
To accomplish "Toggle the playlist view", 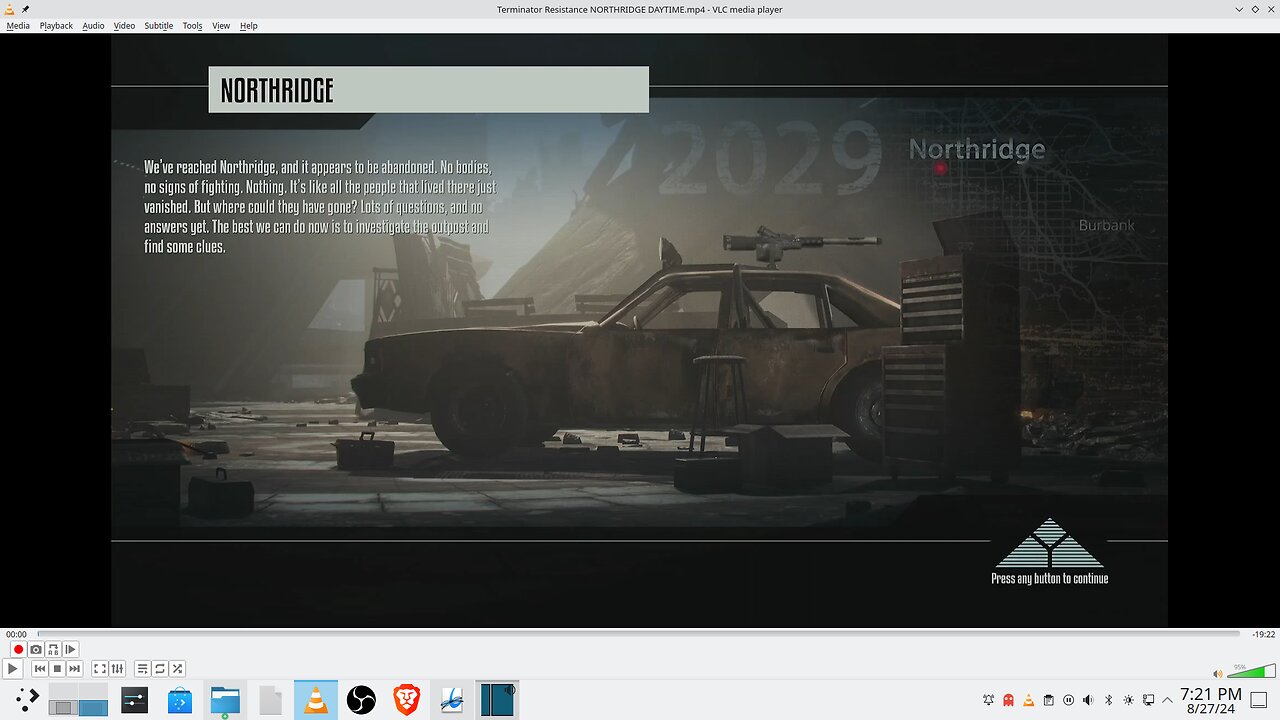I will coord(143,669).
